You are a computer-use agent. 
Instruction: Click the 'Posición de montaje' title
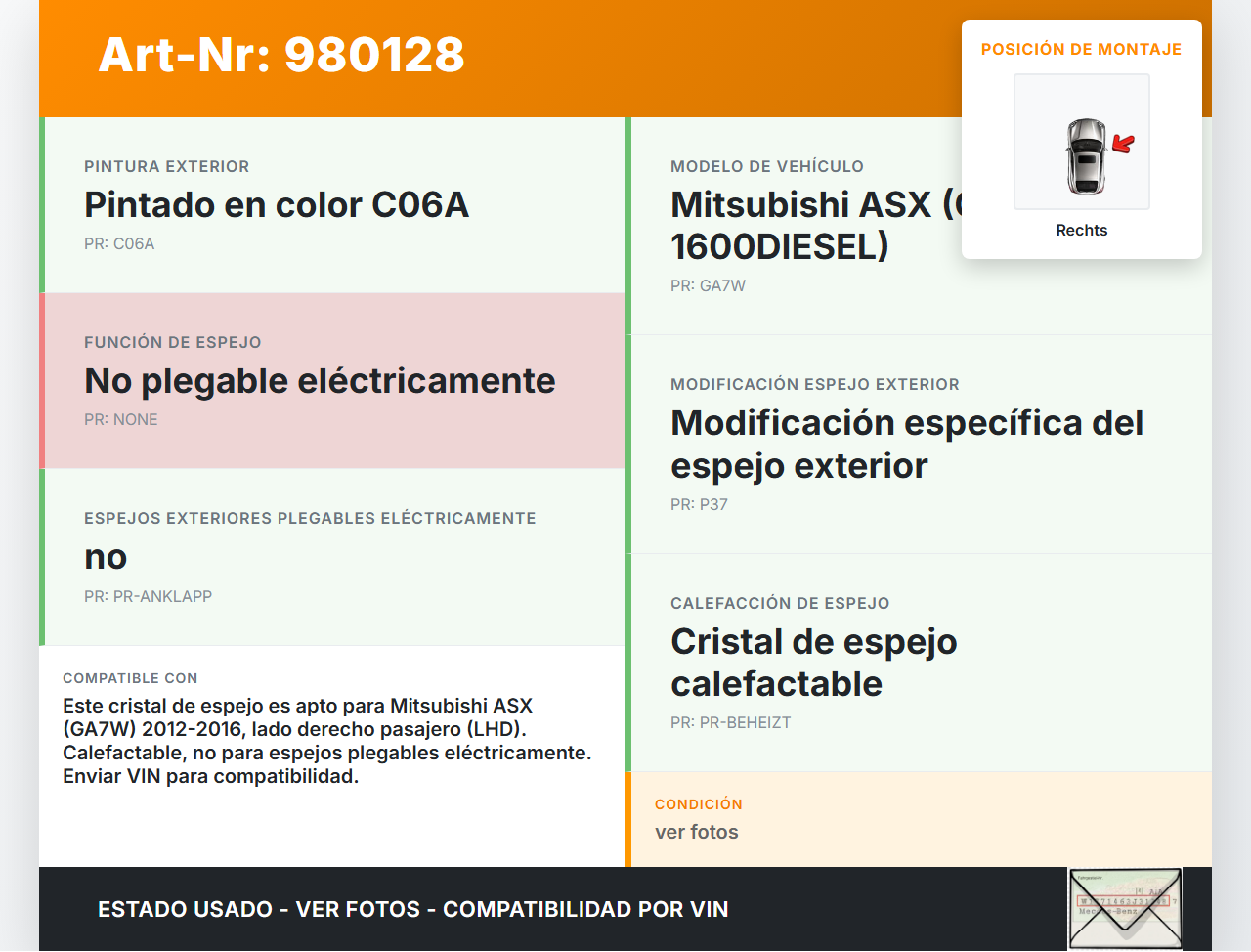tap(1081, 49)
